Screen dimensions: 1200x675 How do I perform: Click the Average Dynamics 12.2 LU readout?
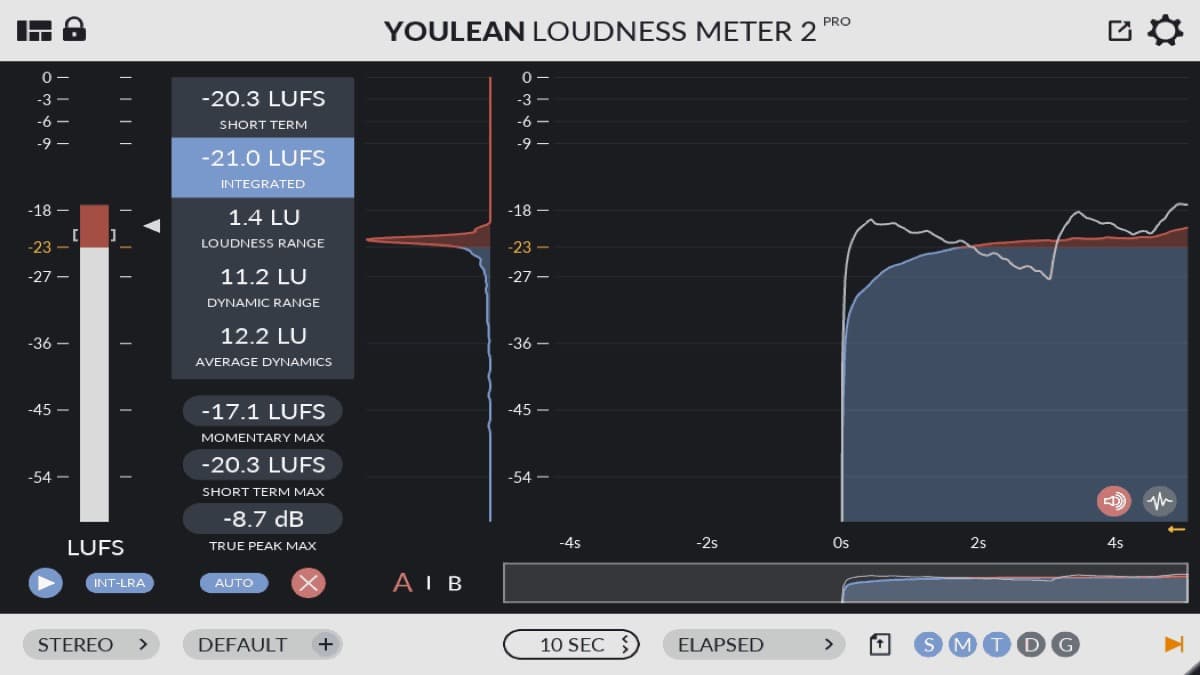263,345
